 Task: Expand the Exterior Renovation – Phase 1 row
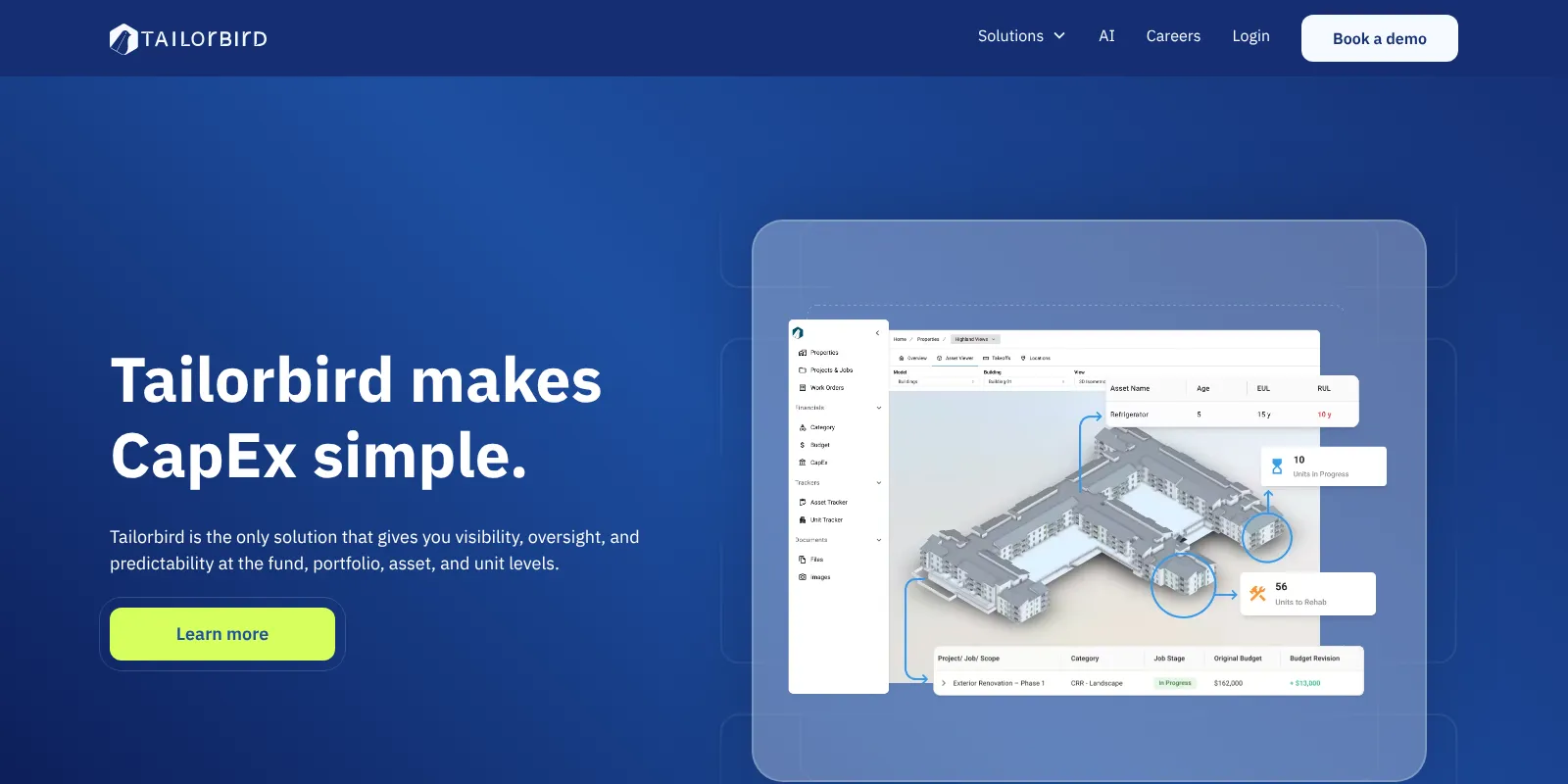coord(944,683)
